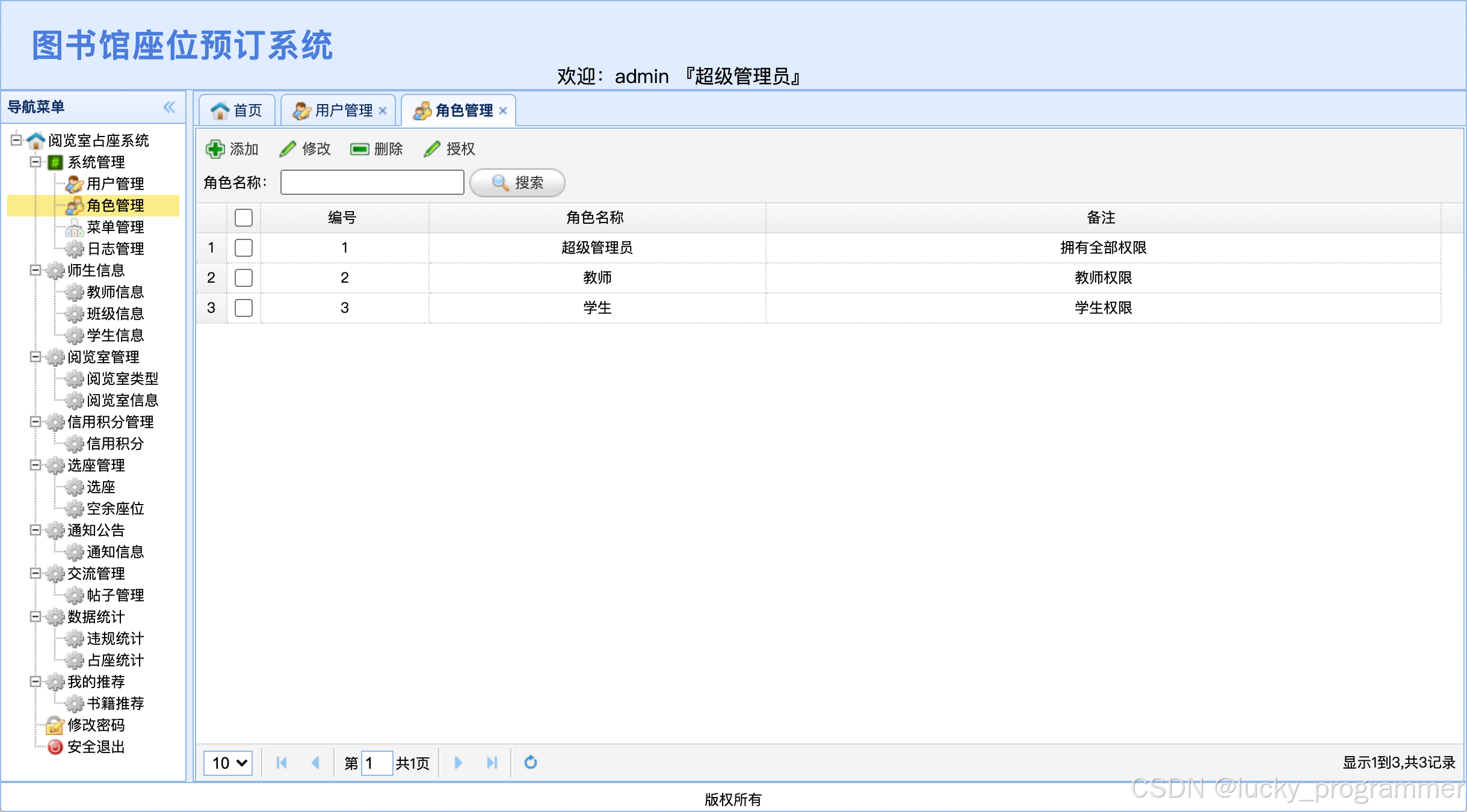Open the page size dropdown showing 10
The height and width of the screenshot is (812, 1467).
(x=228, y=763)
